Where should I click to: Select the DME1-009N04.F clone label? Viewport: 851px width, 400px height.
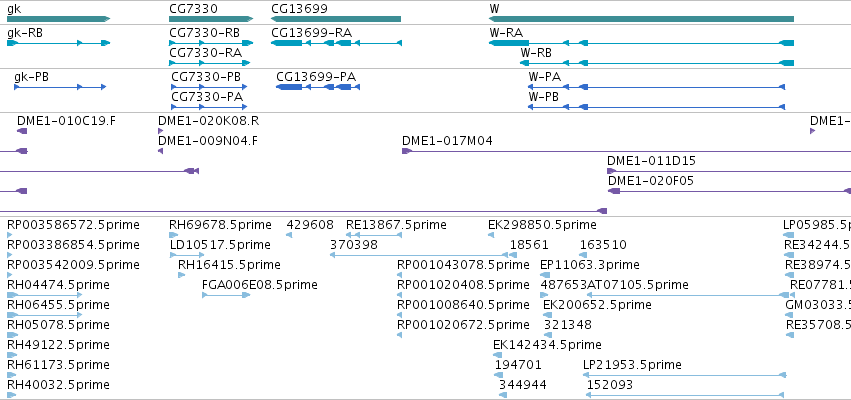[208, 141]
